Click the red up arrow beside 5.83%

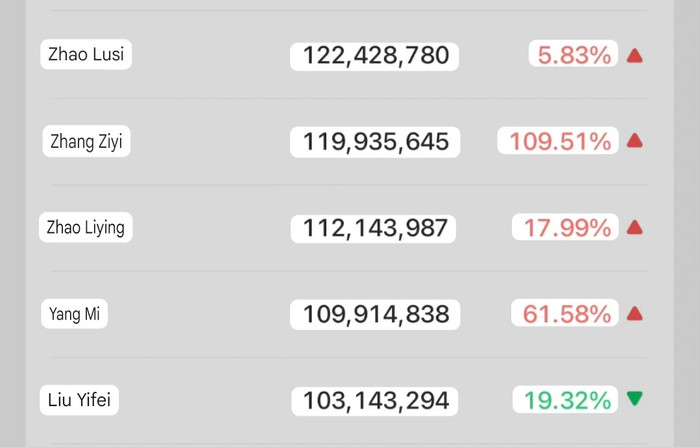click(x=634, y=56)
